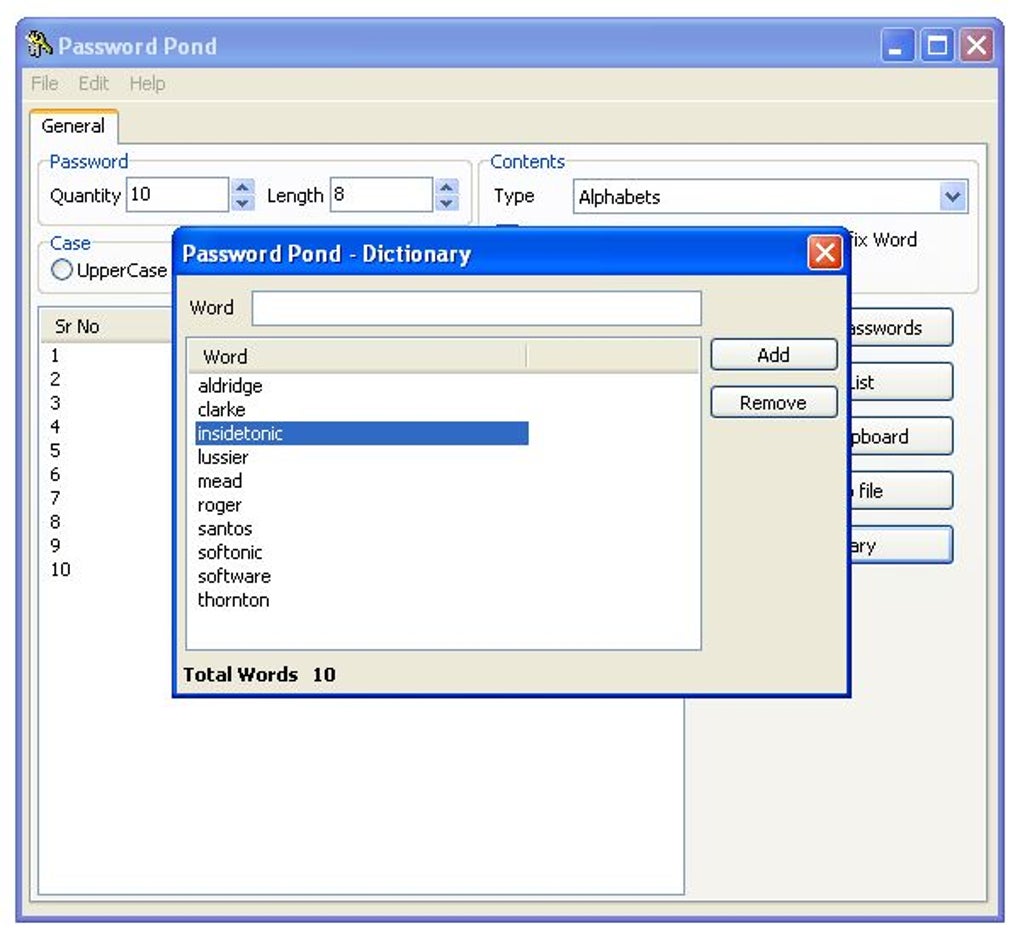Image resolution: width=1020 pixels, height=938 pixels.
Task: Select the word lussier
Action: point(223,457)
